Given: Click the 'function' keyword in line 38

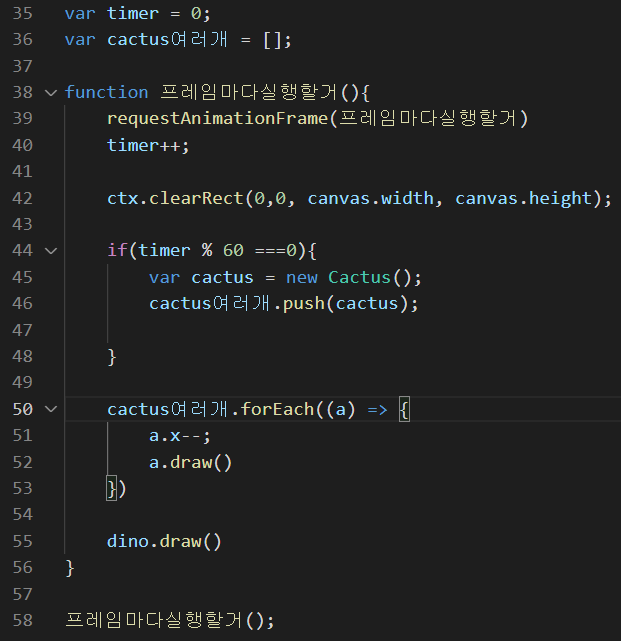Looking at the screenshot, I should coord(106,92).
